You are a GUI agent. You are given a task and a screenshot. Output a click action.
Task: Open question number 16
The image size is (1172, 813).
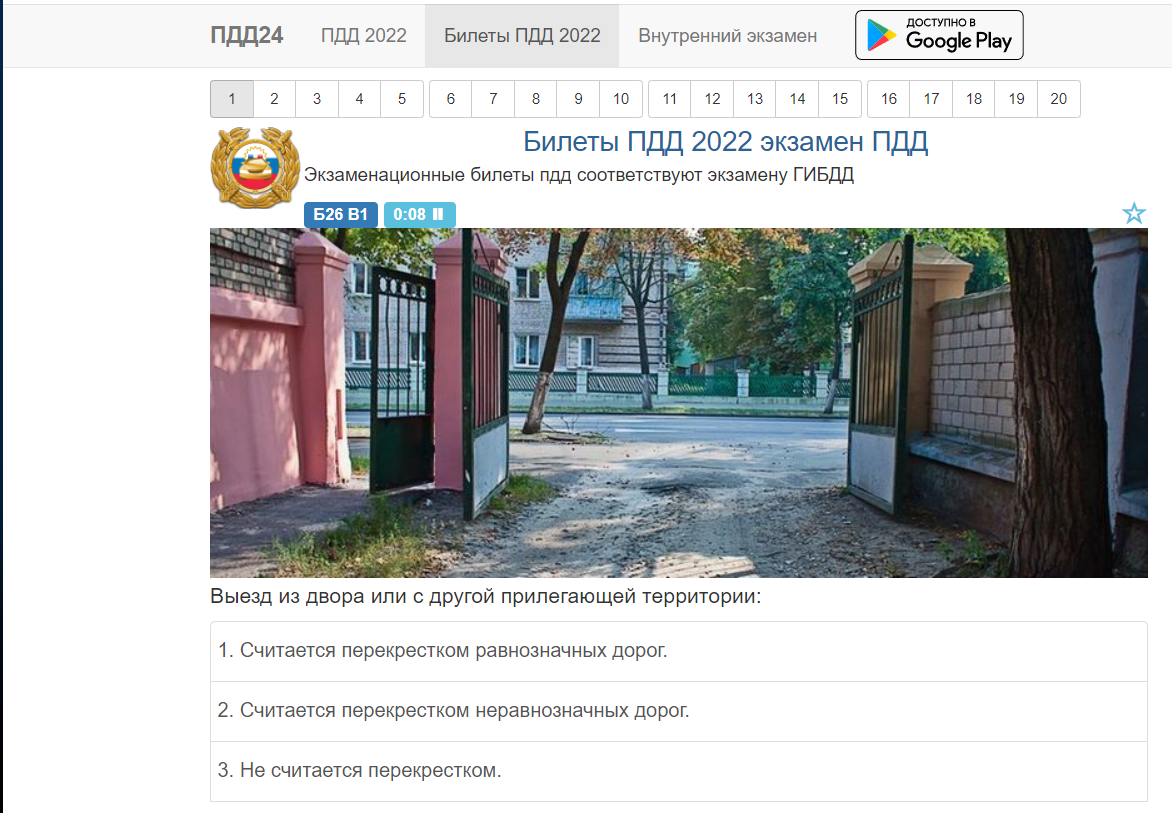tap(889, 99)
